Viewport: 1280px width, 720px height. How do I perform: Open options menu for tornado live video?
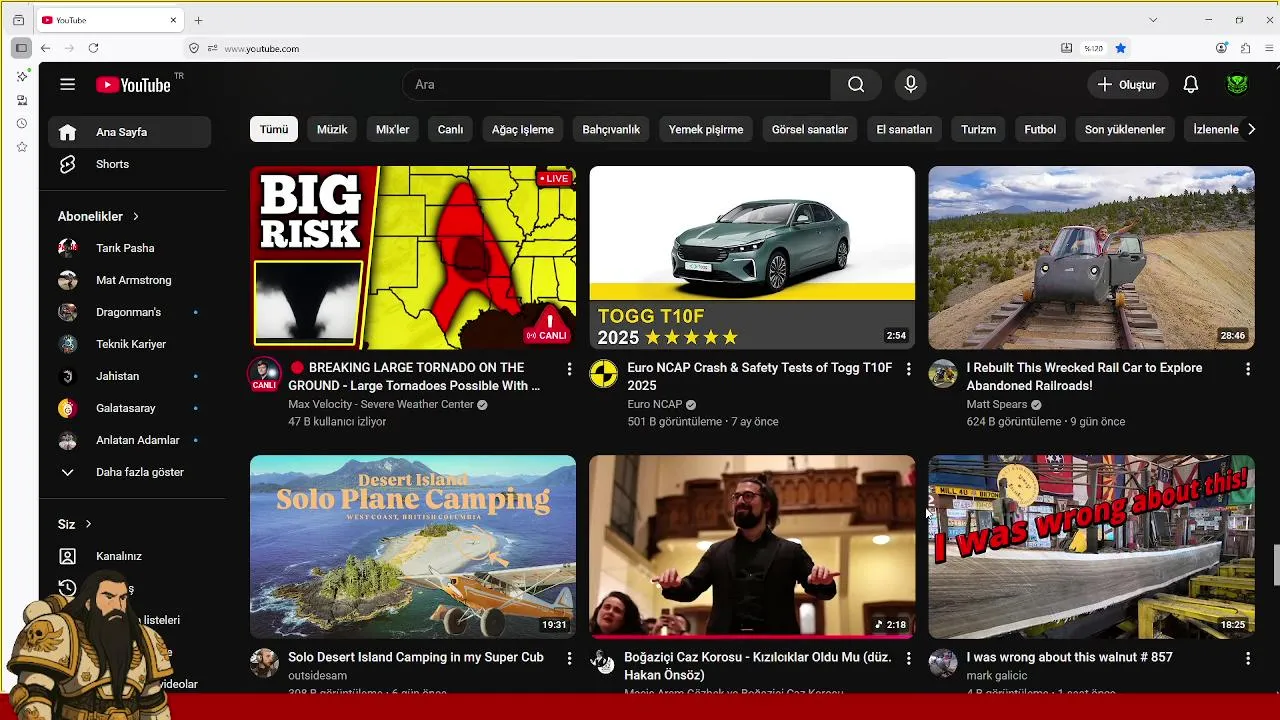click(569, 369)
